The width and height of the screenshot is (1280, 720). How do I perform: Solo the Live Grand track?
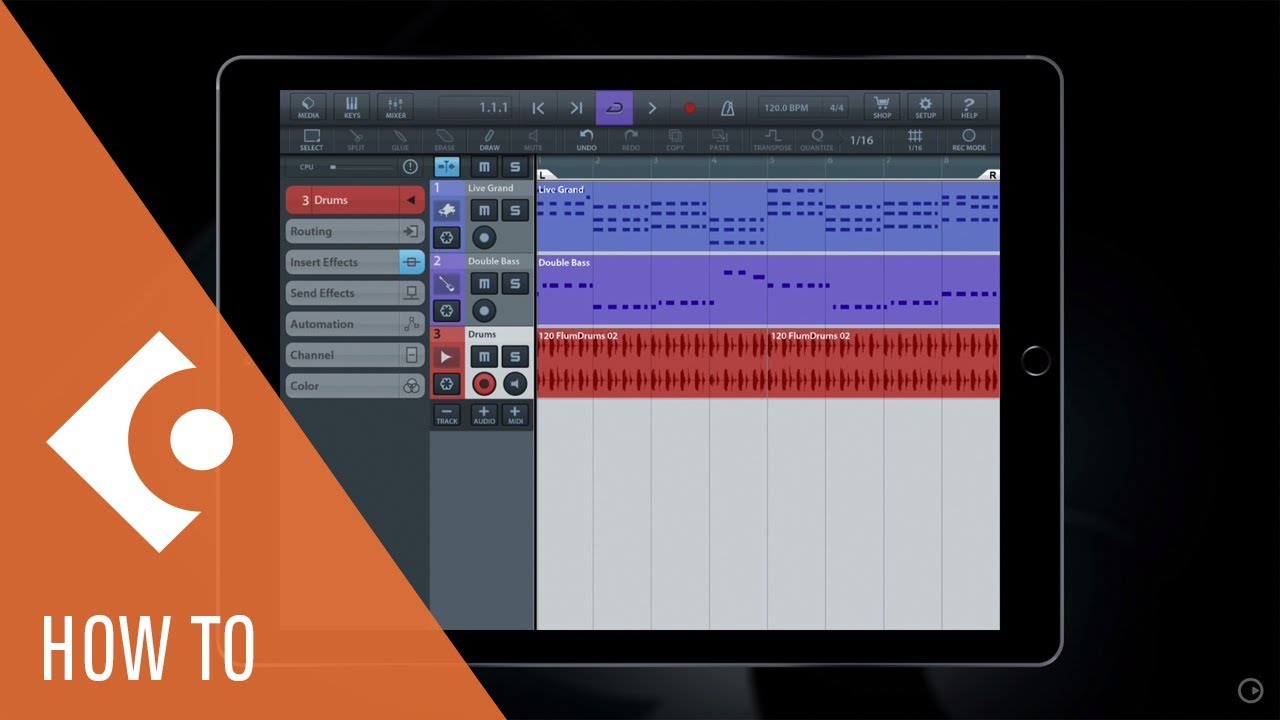pyautogui.click(x=515, y=210)
